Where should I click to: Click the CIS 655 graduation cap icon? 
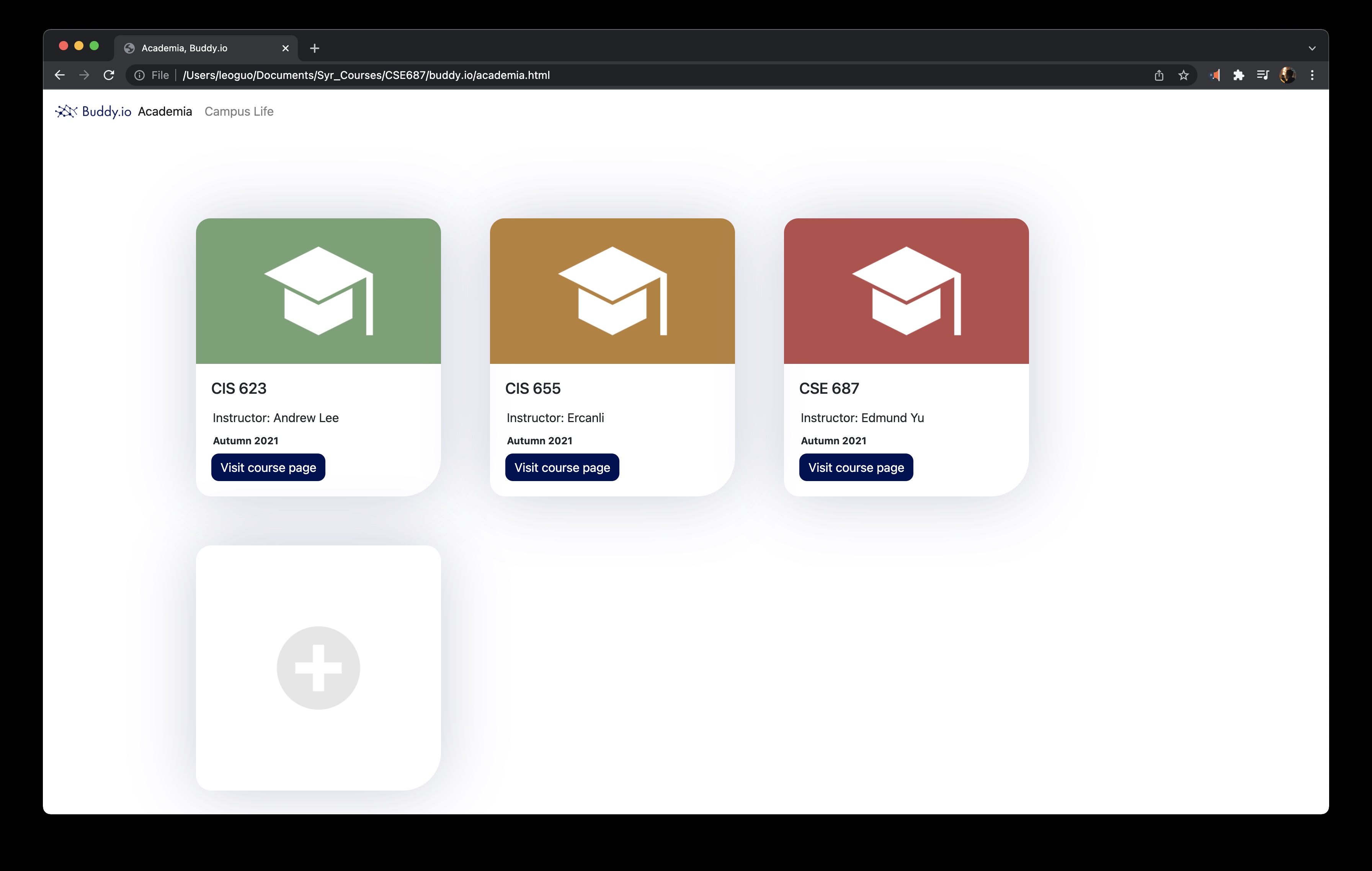point(612,291)
